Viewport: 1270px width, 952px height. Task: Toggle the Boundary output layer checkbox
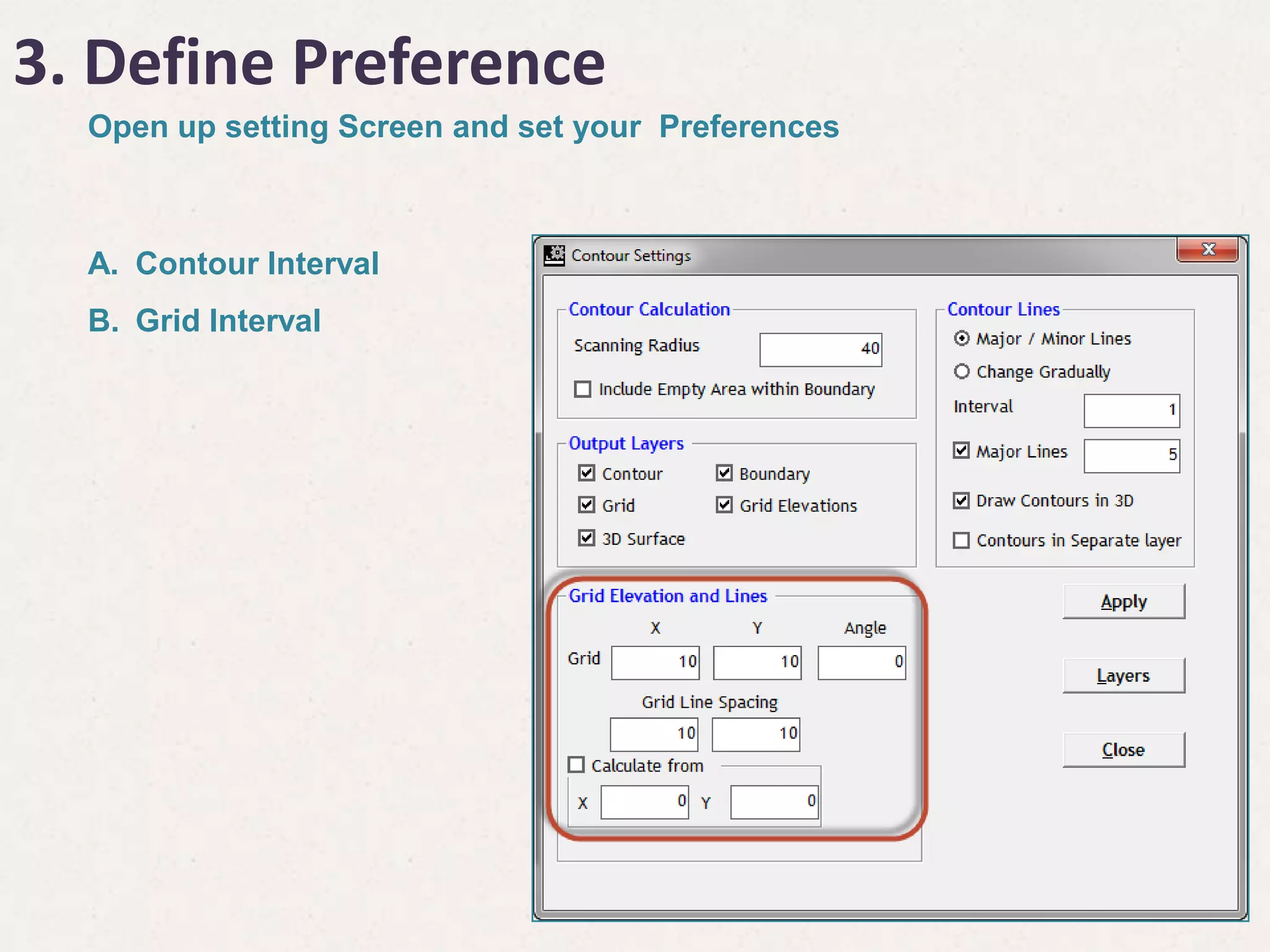point(724,474)
